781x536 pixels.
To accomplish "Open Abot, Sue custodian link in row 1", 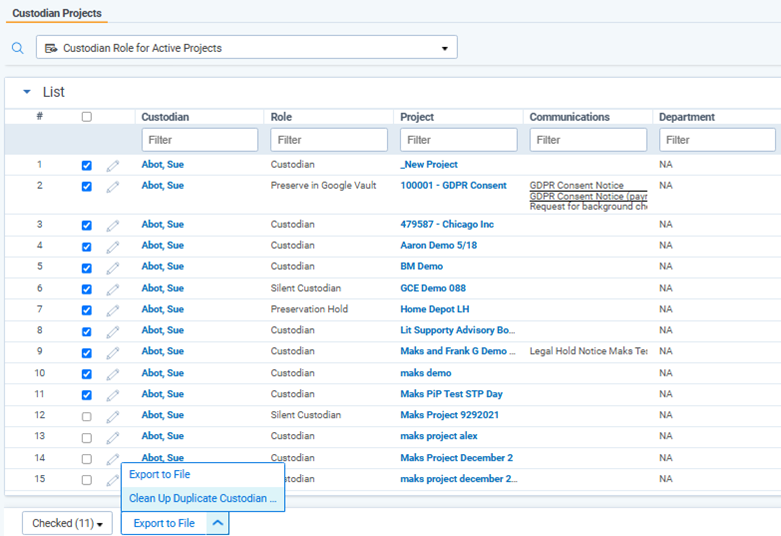I will coord(162,164).
